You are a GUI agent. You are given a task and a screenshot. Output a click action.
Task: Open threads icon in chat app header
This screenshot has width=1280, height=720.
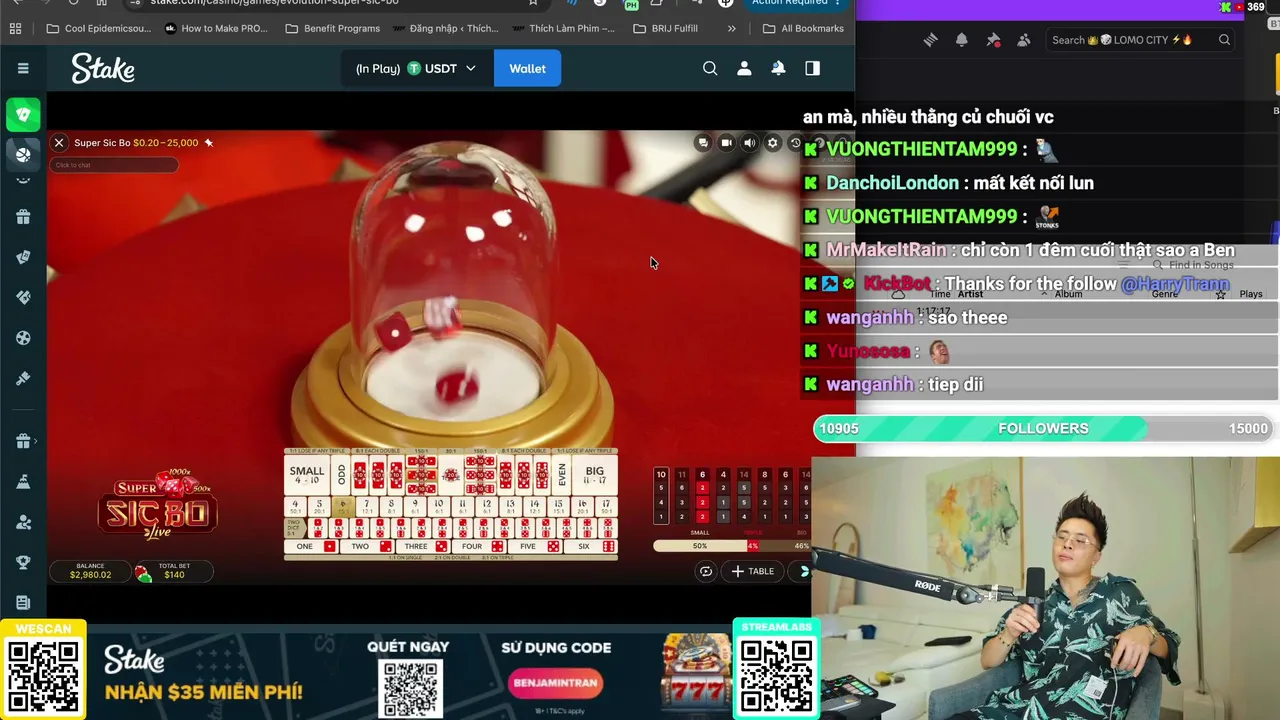pos(931,40)
